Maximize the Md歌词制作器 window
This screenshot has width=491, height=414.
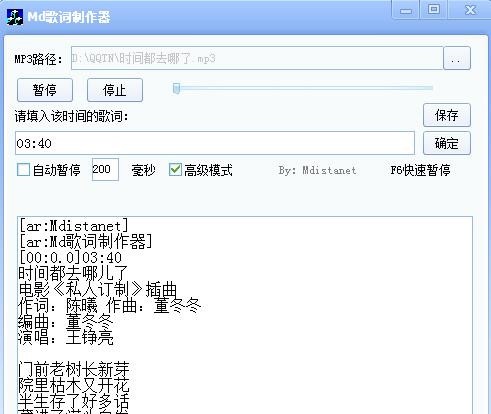[x=434, y=9]
